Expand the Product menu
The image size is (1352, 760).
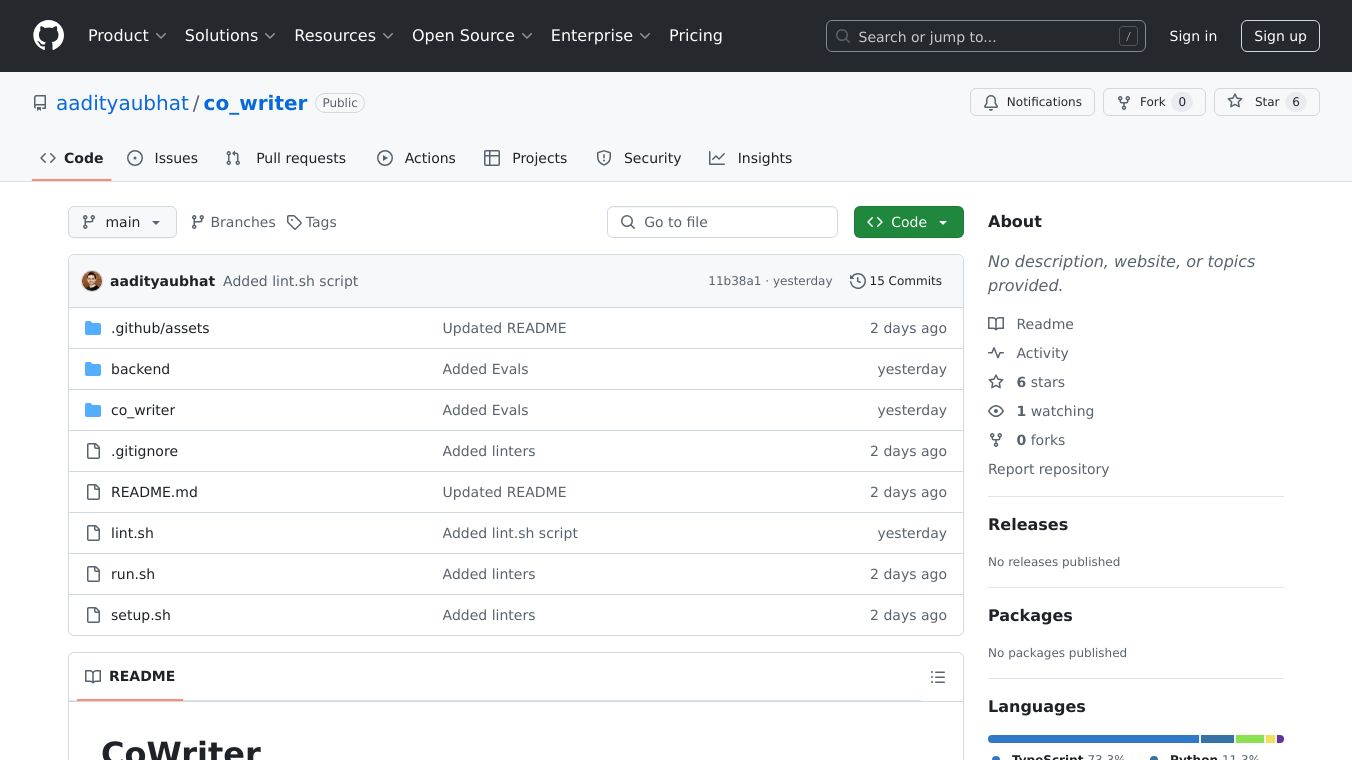(x=127, y=36)
